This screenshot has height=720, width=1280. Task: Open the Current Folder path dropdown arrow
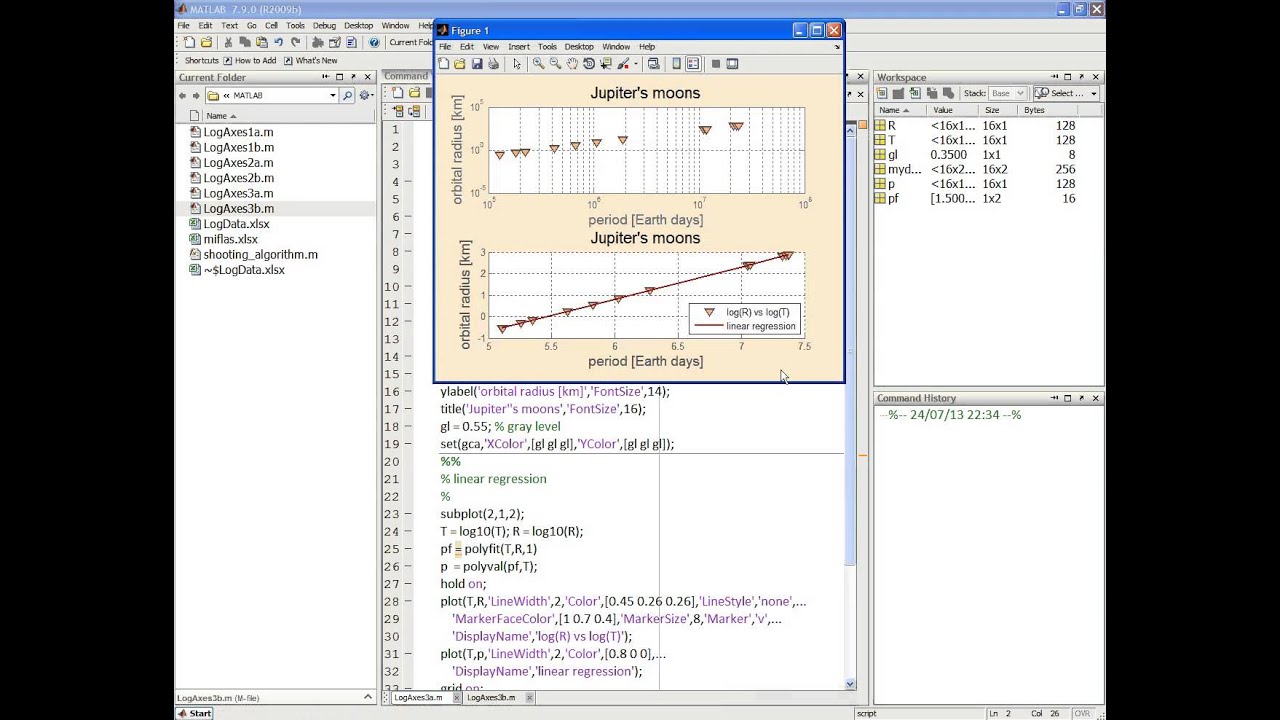tap(333, 95)
